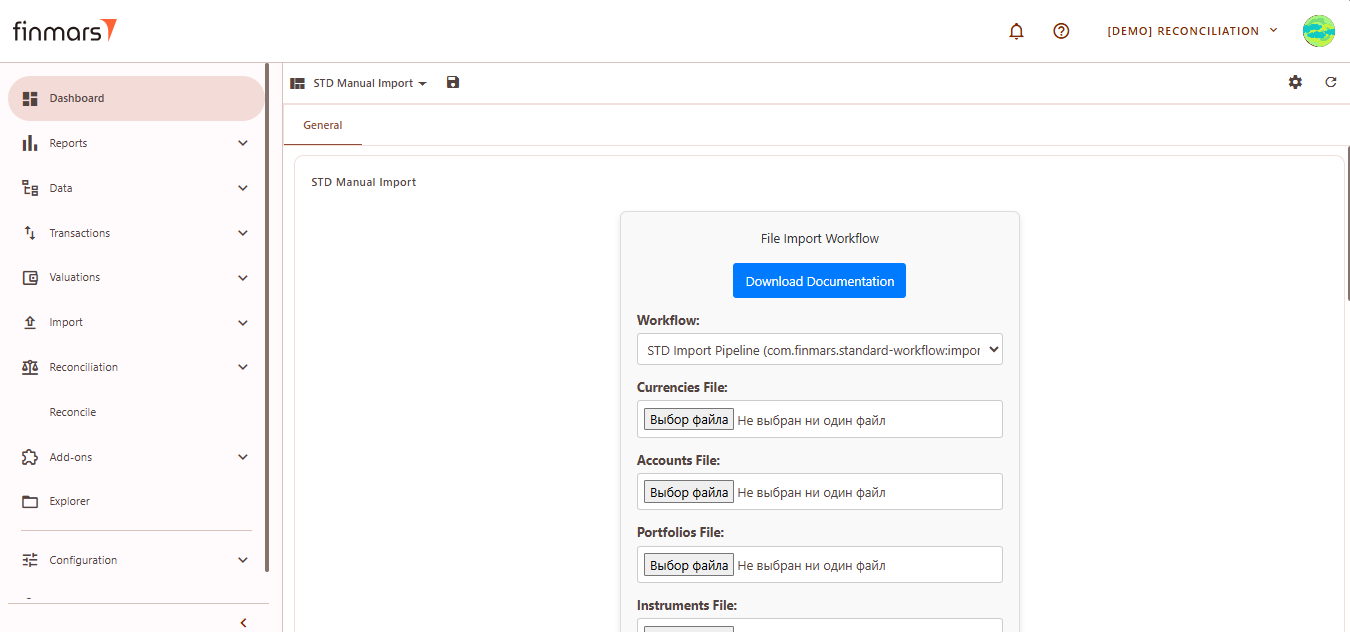Click the Download Documentation button
The width and height of the screenshot is (1350, 632).
click(819, 281)
